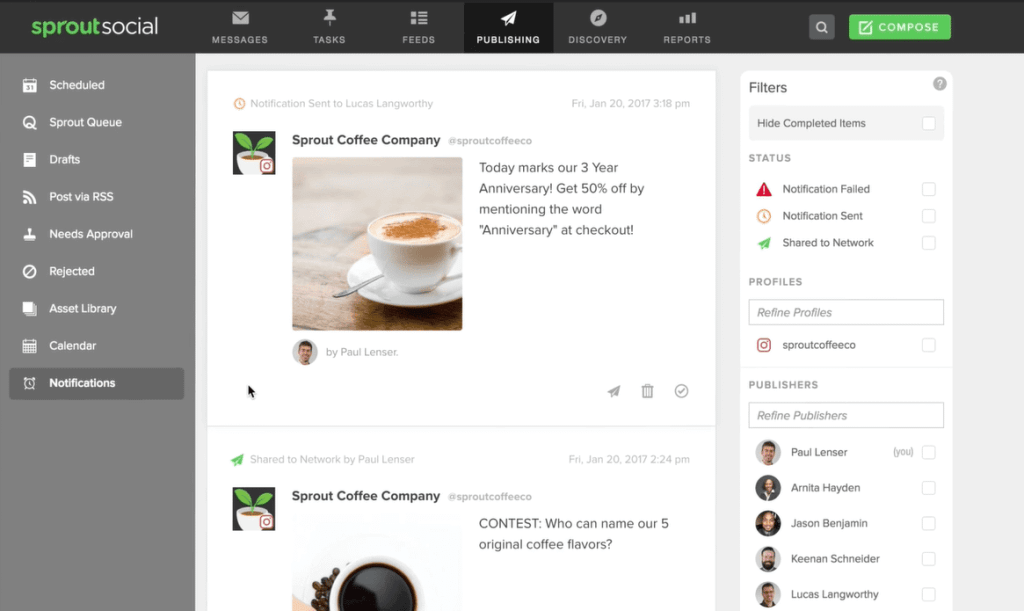Check the Notification Failed filter
Viewport: 1024px width, 611px height.
coord(928,189)
